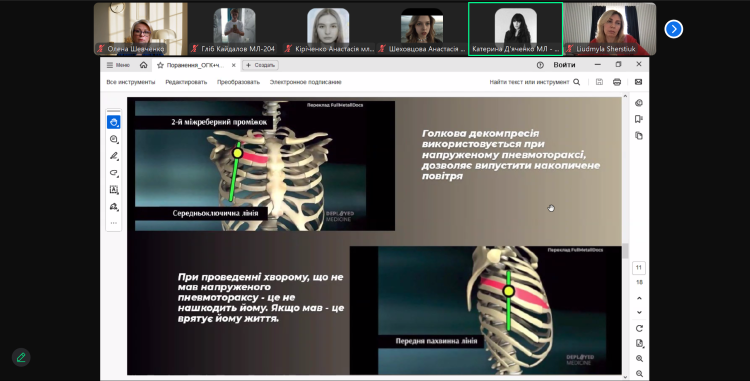Click the Войти sign-in button
The height and width of the screenshot is (381, 750).
click(564, 65)
